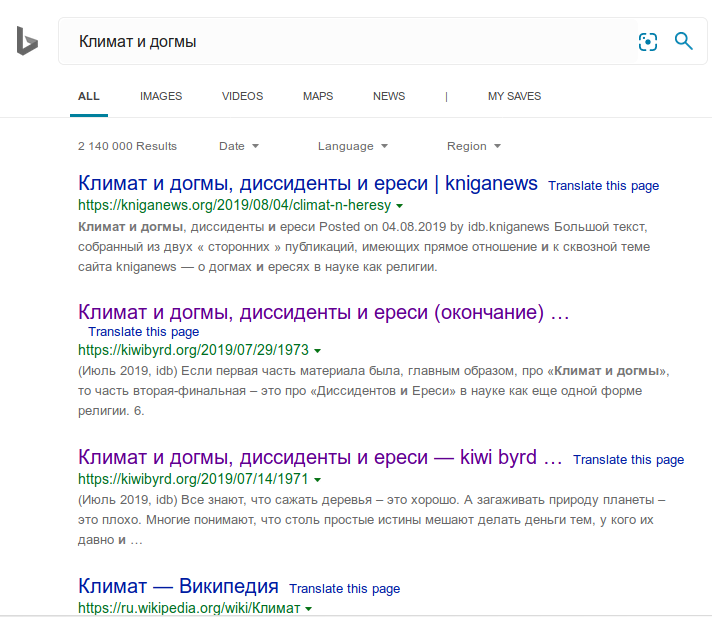Screen dimensions: 712x617
Task: Click the Bing logo icon
Action: [x=27, y=41]
